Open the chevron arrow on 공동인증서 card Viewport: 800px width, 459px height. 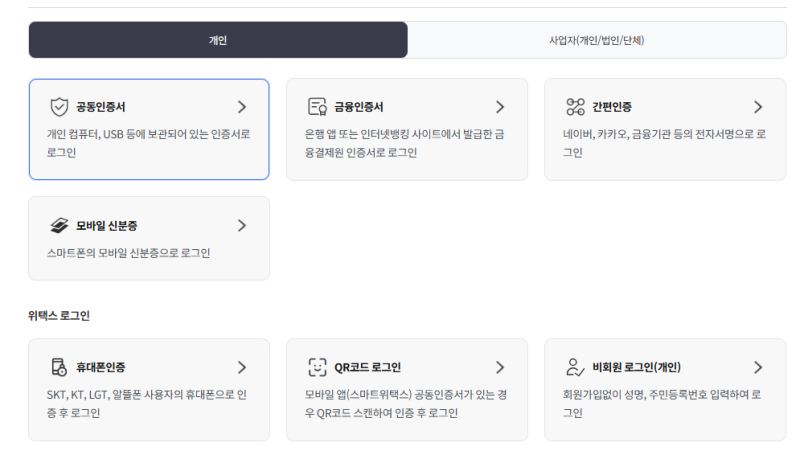[242, 107]
